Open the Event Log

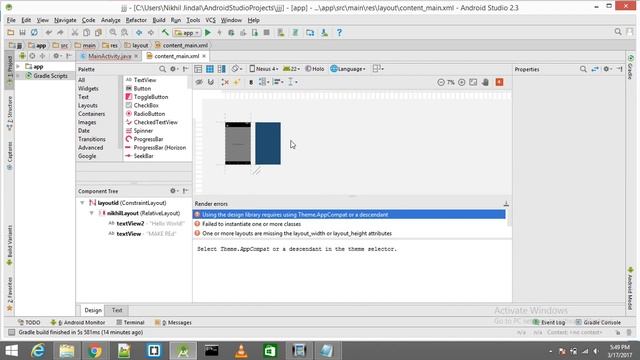pos(549,322)
